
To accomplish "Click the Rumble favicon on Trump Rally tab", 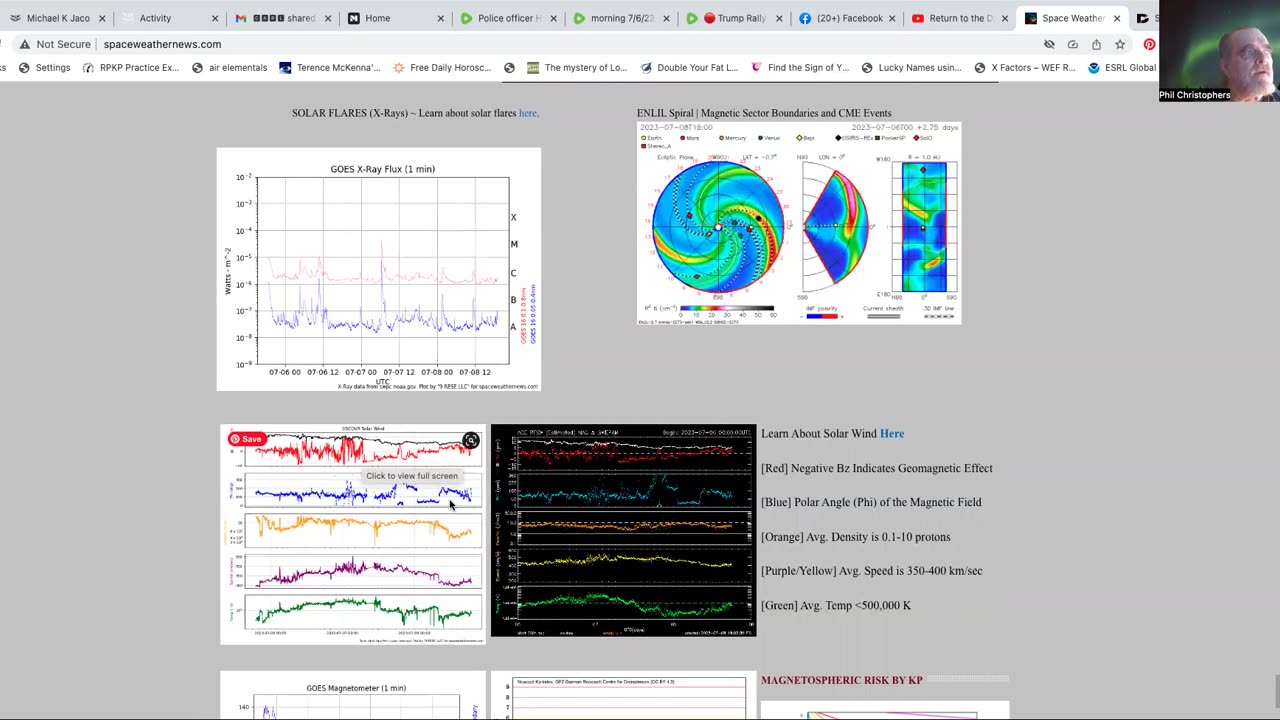I will (692, 18).
